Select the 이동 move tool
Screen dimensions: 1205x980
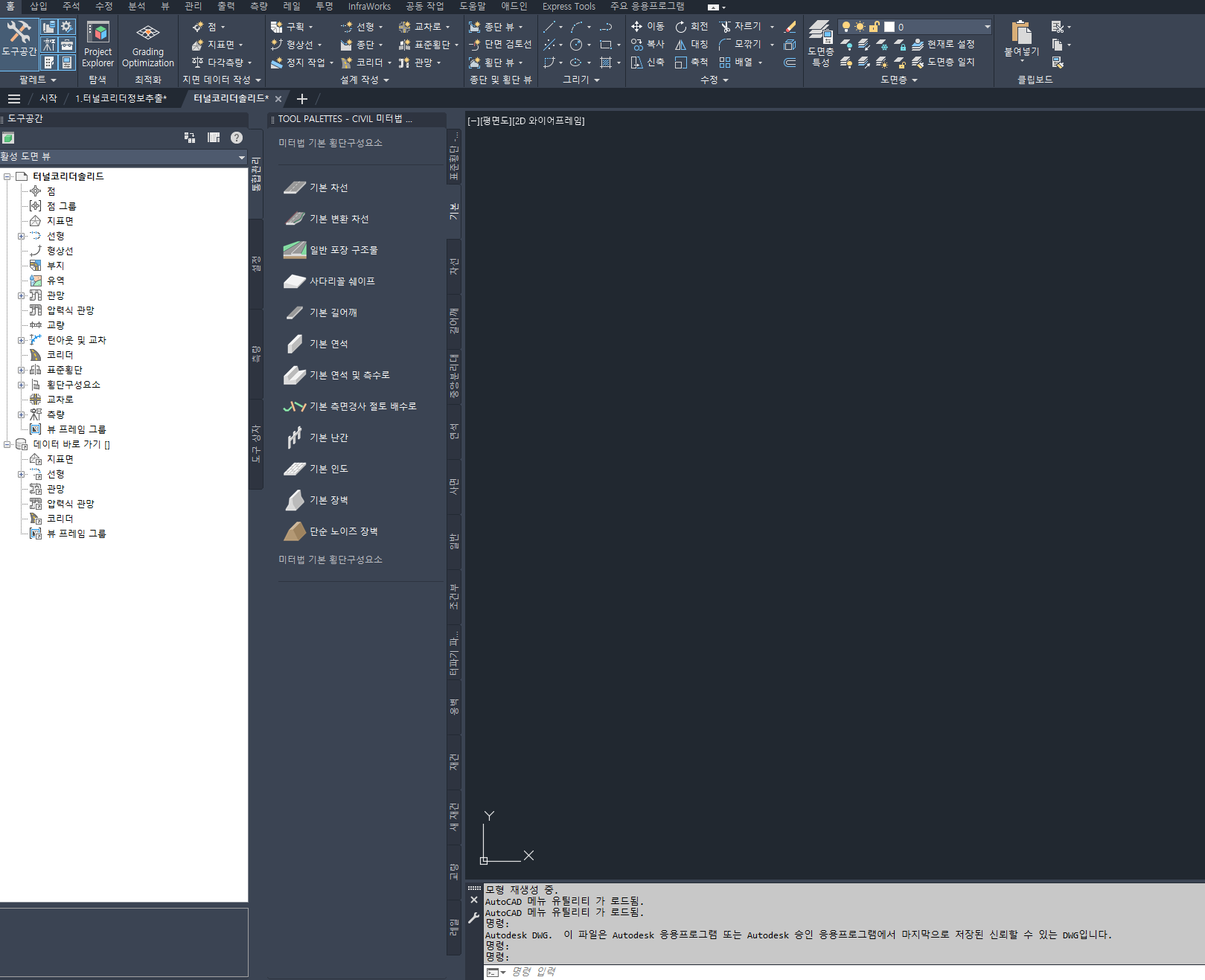click(x=648, y=27)
